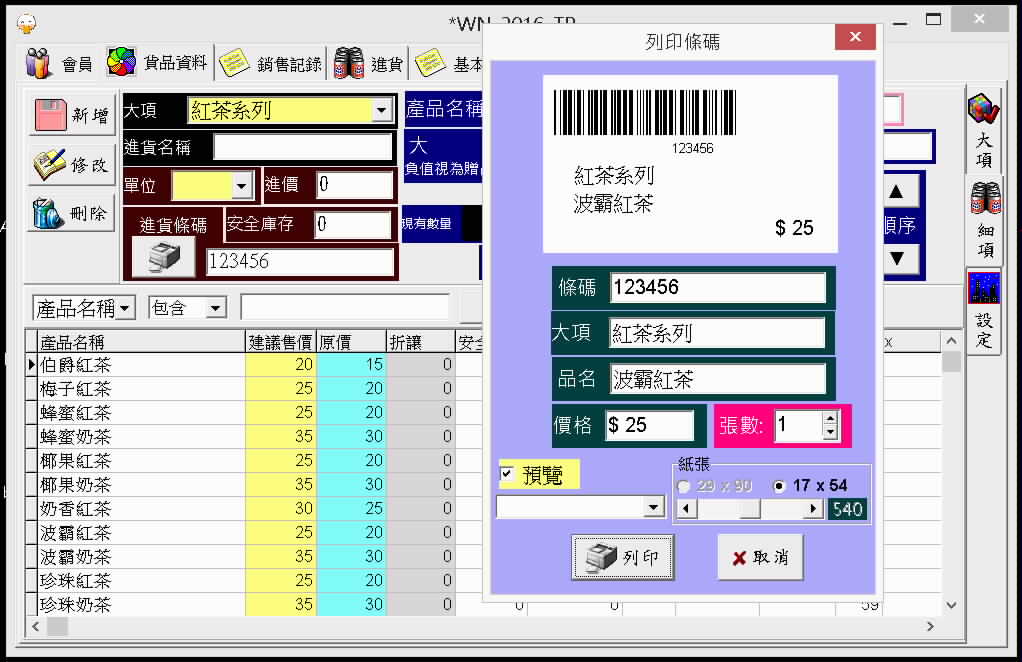Select the 椰果紅茶 row
Screen dimensions: 1022x662
coord(240,461)
